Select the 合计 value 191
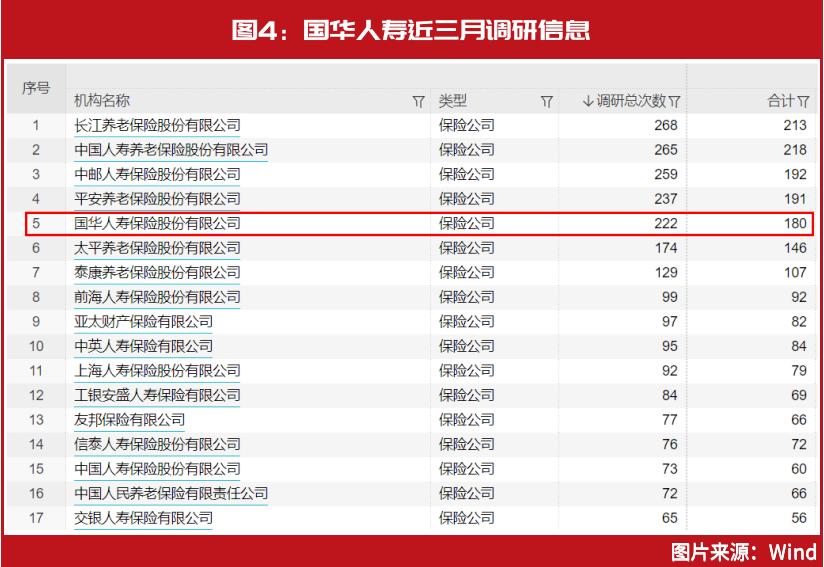Viewport: 824px width, 567px height. click(x=795, y=199)
